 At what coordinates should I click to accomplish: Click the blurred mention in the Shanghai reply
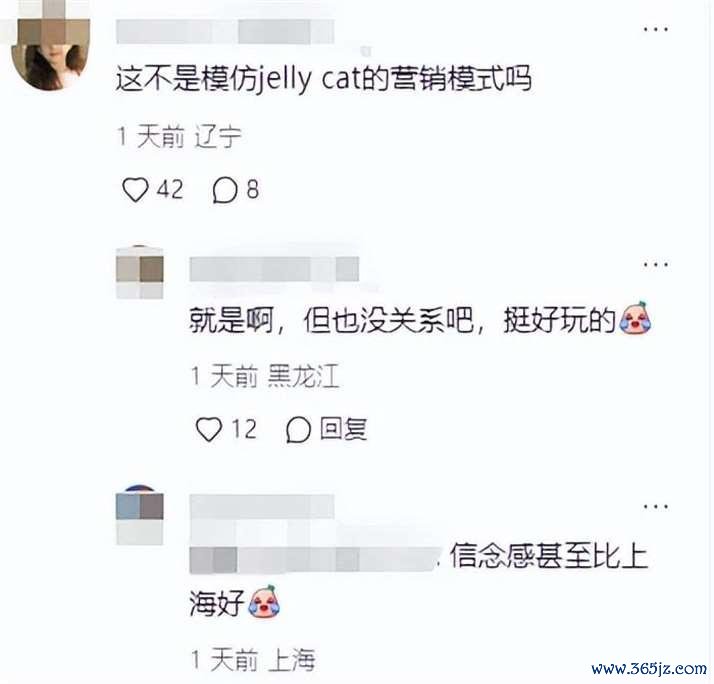311,559
